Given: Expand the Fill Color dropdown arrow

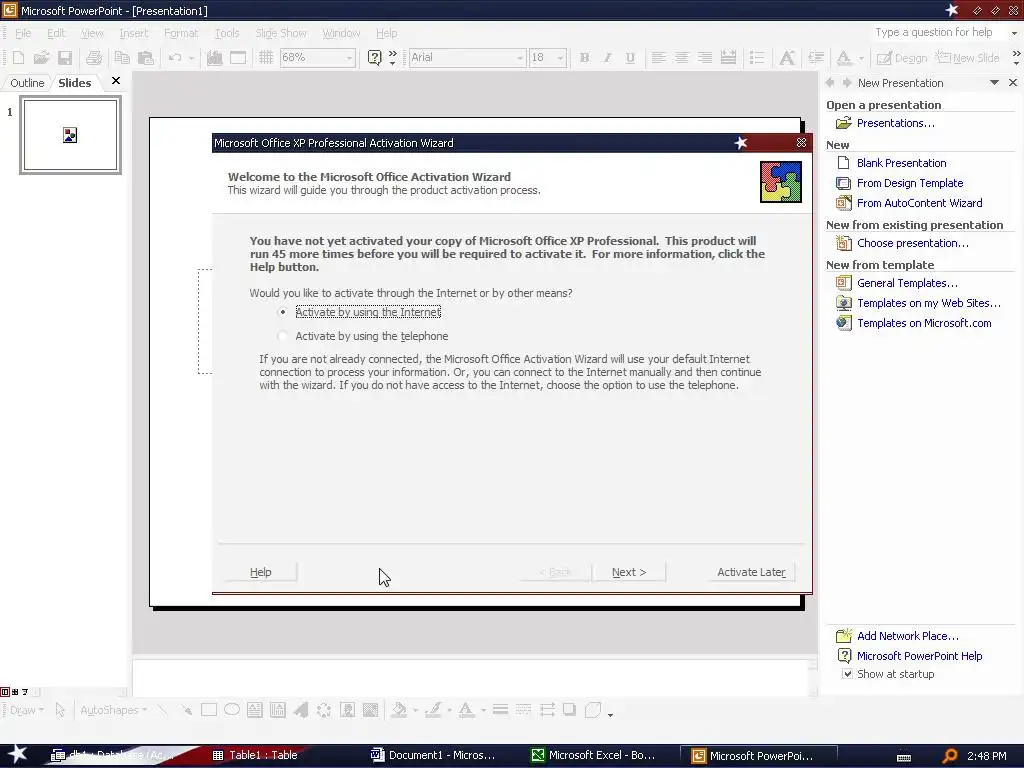Looking at the screenshot, I should (415, 711).
